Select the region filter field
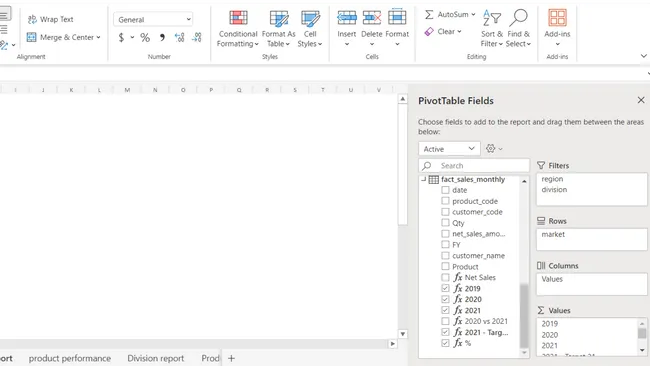This screenshot has width=650, height=366. click(x=552, y=179)
